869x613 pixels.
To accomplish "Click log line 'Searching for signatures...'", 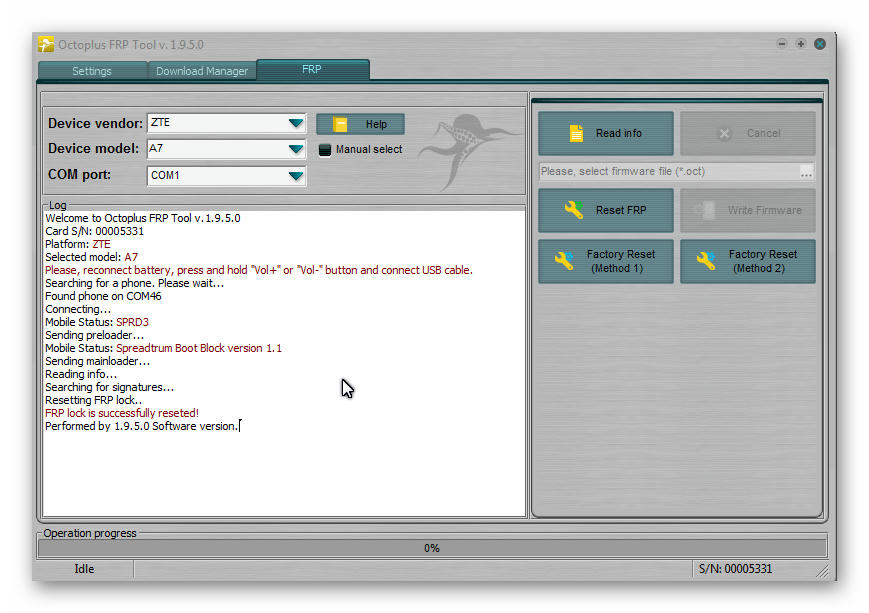I will (x=110, y=387).
